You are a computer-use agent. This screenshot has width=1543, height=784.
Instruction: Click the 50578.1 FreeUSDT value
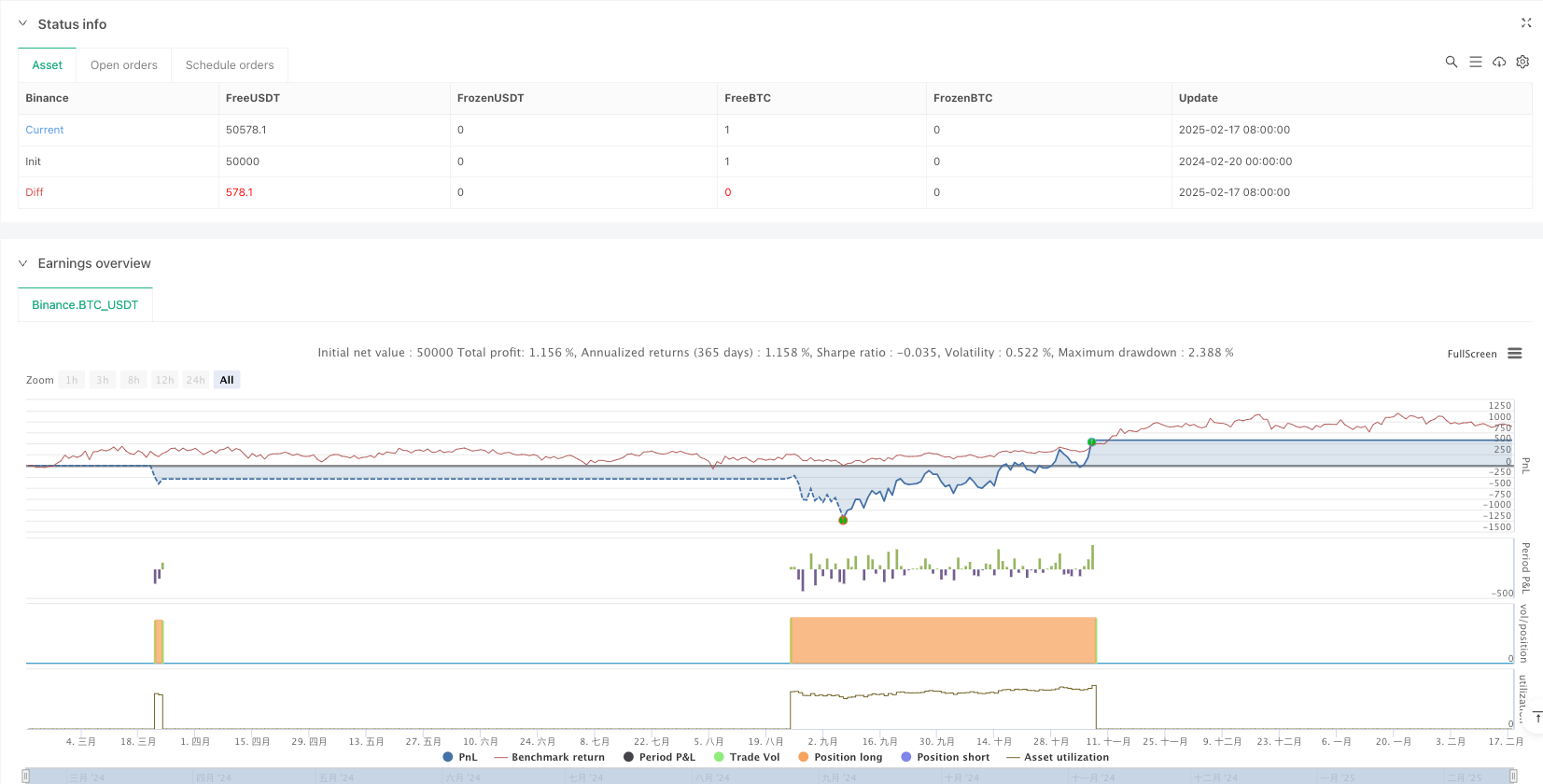(x=246, y=130)
